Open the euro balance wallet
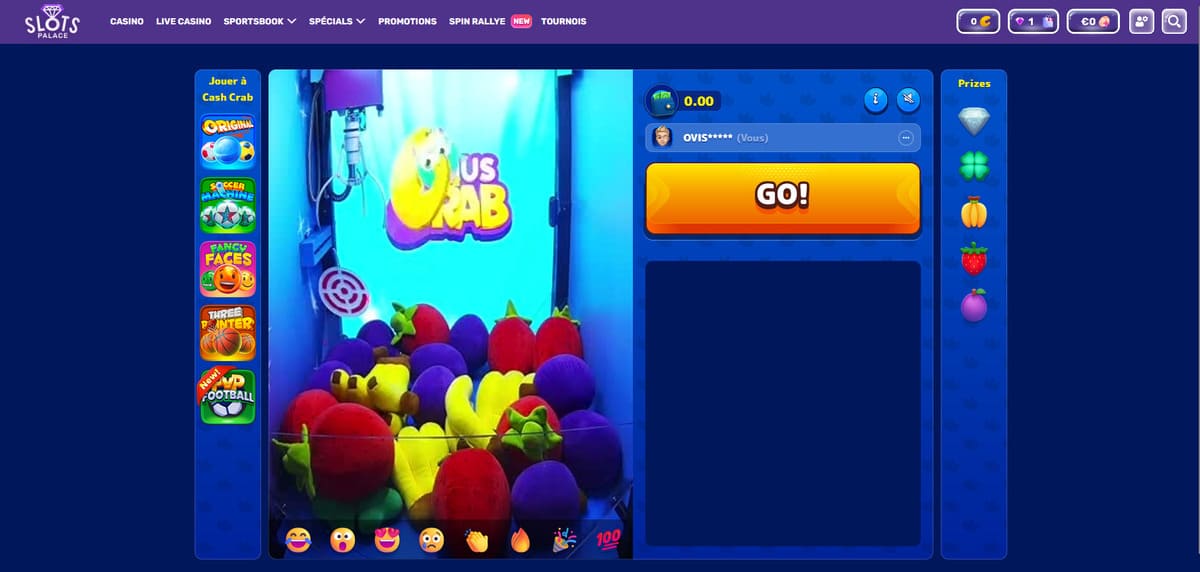Screen dimensions: 1200x572 [1093, 21]
